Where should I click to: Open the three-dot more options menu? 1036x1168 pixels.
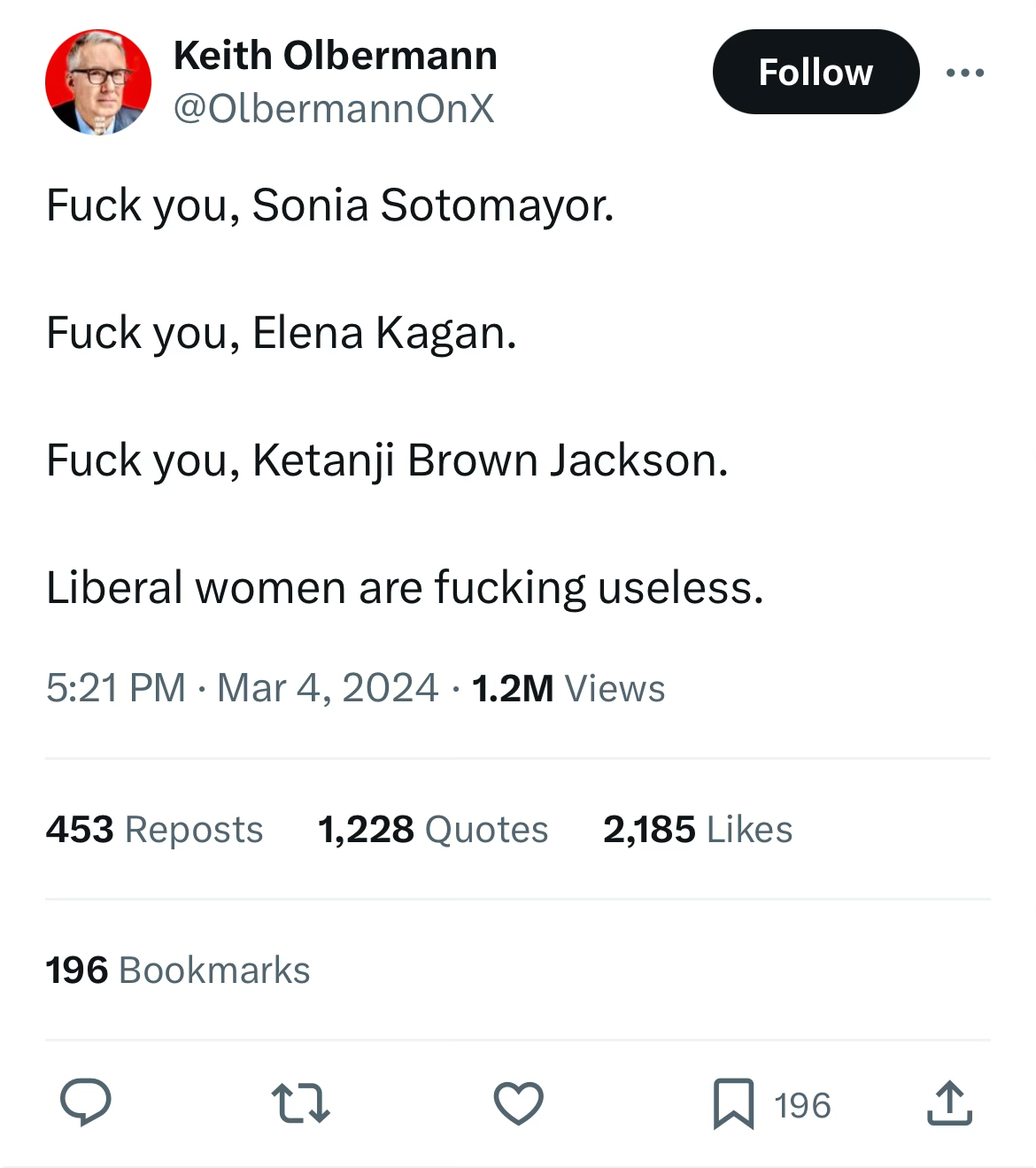[964, 73]
